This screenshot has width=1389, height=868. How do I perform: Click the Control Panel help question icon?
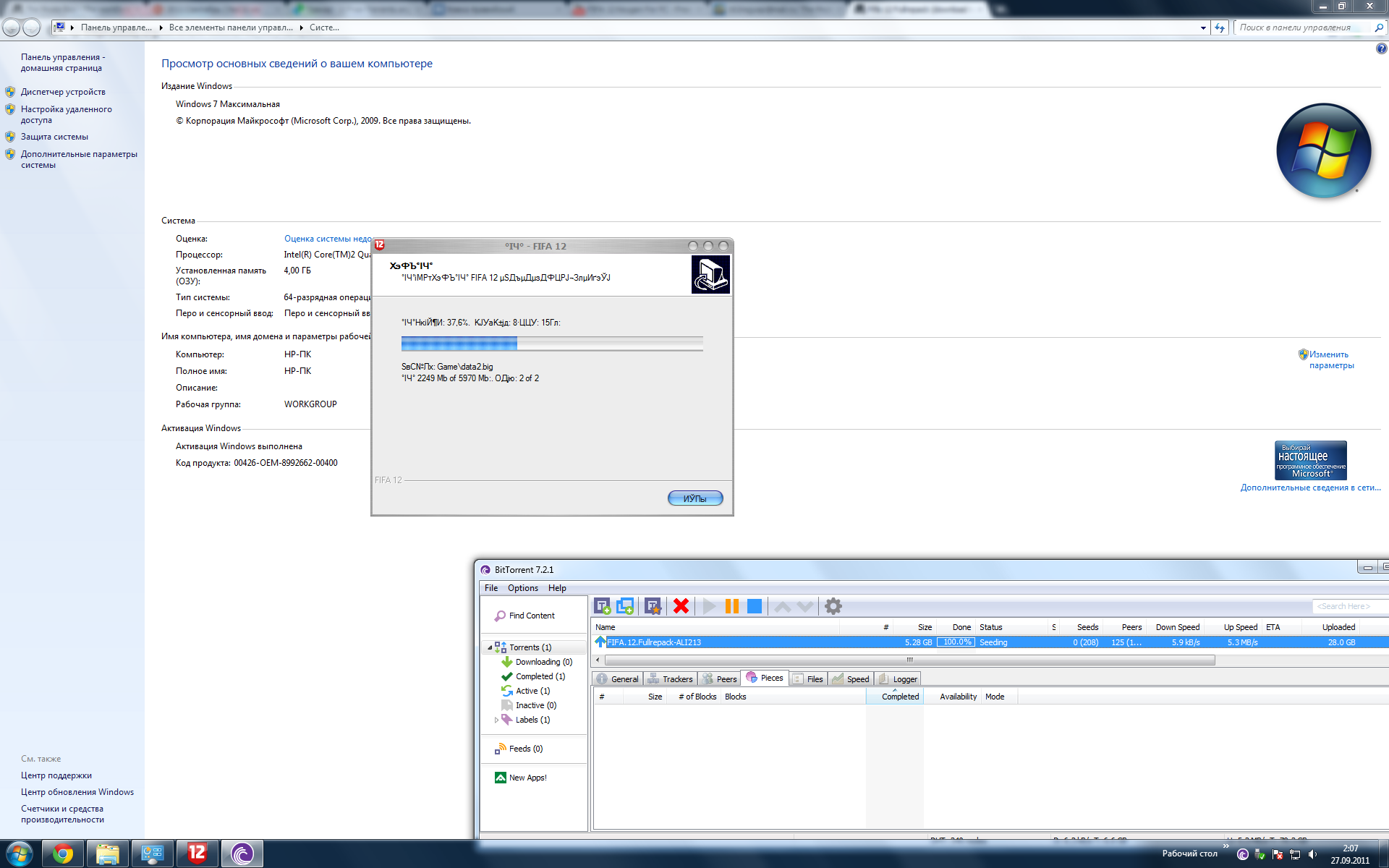(x=1381, y=49)
